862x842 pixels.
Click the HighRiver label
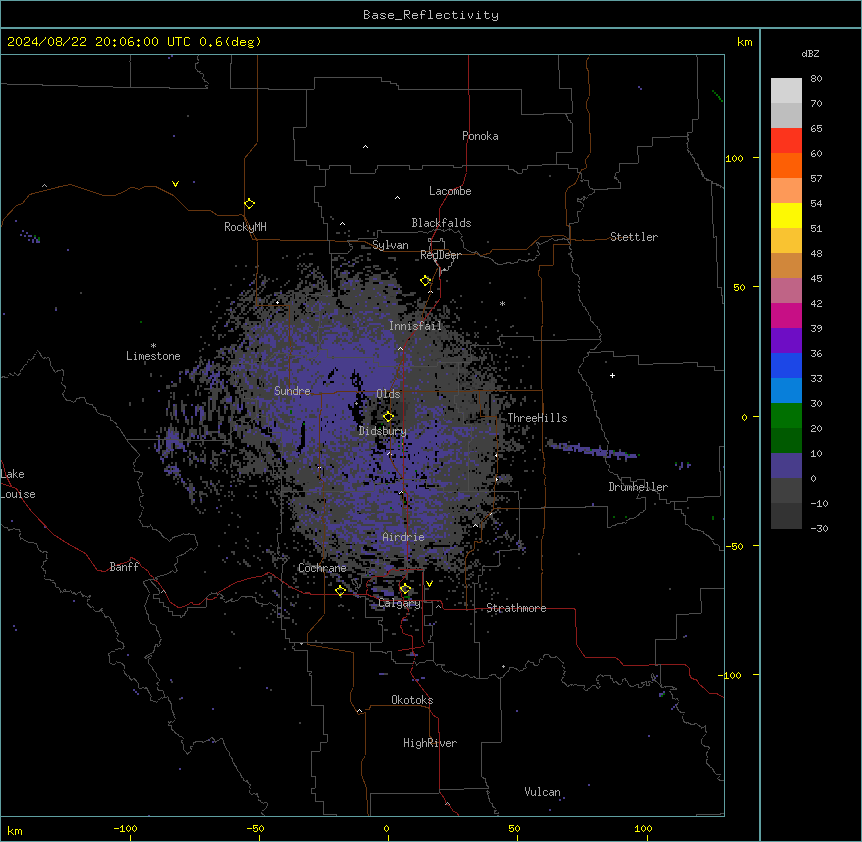click(x=430, y=743)
